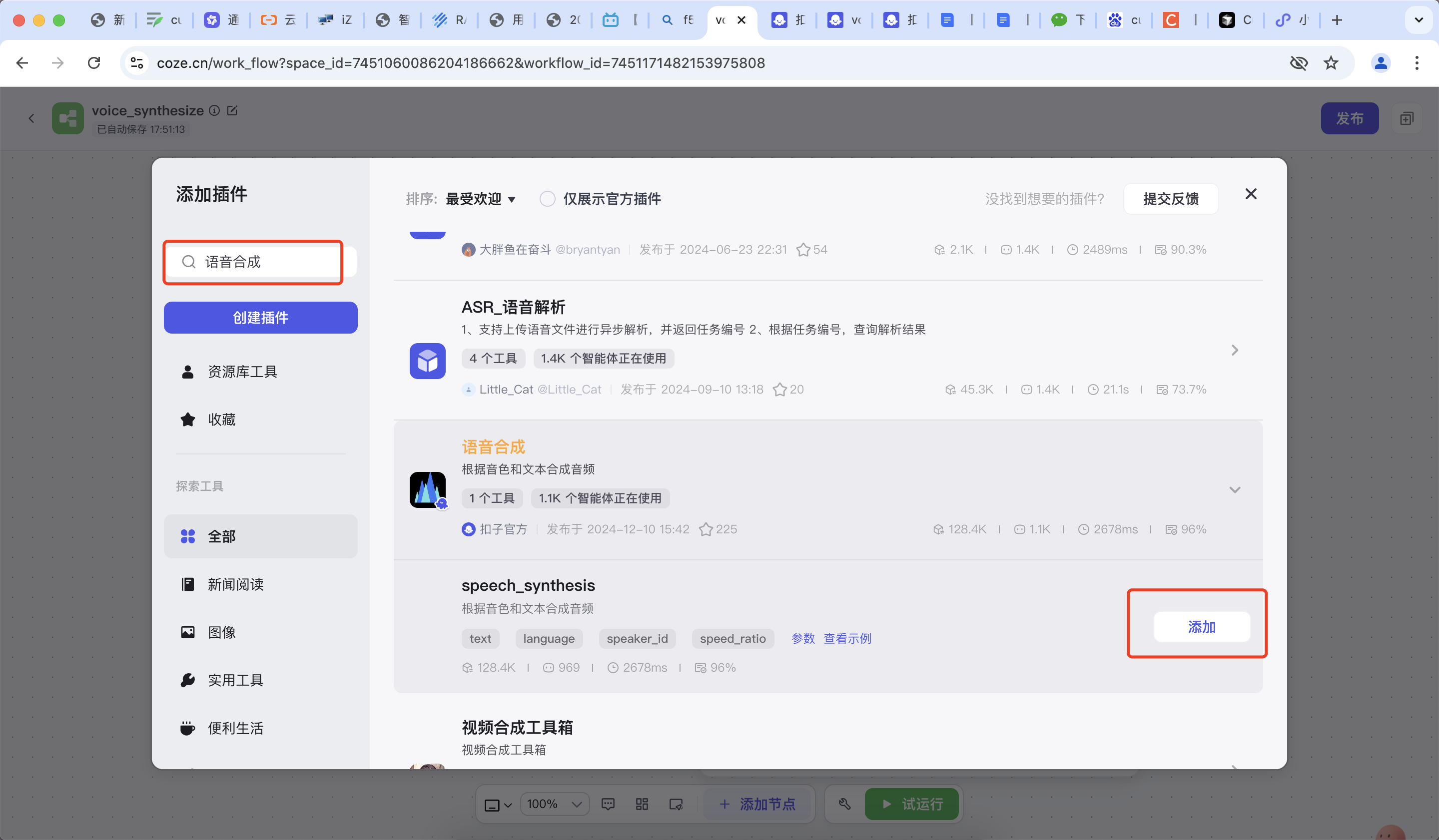
Task: Select 资源库工具 in sidebar
Action: point(260,372)
